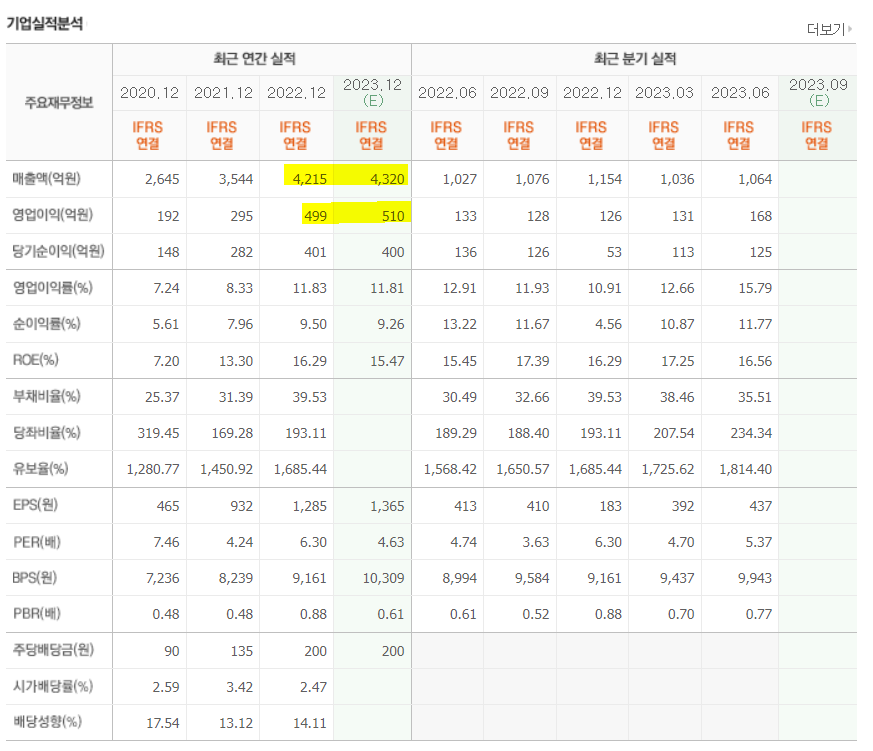Click the ROE(%) row label

(x=36, y=360)
